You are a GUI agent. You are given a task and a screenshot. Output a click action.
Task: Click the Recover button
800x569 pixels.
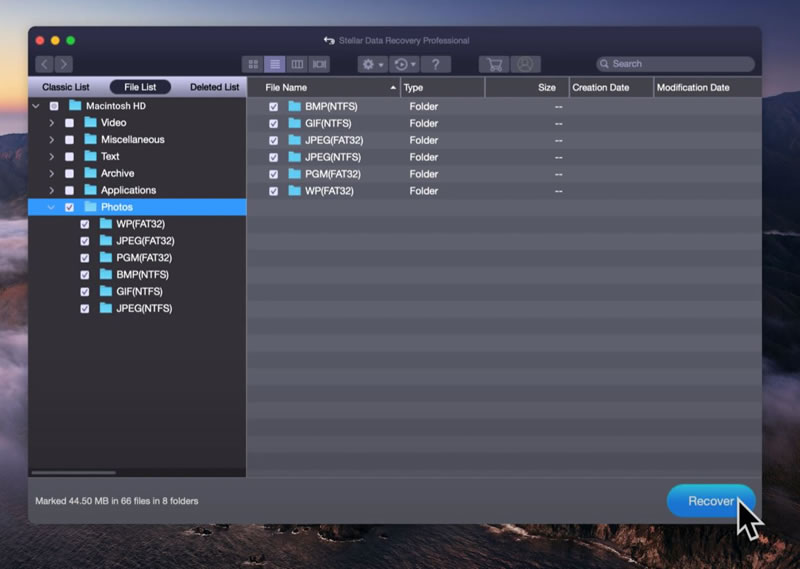pos(711,501)
